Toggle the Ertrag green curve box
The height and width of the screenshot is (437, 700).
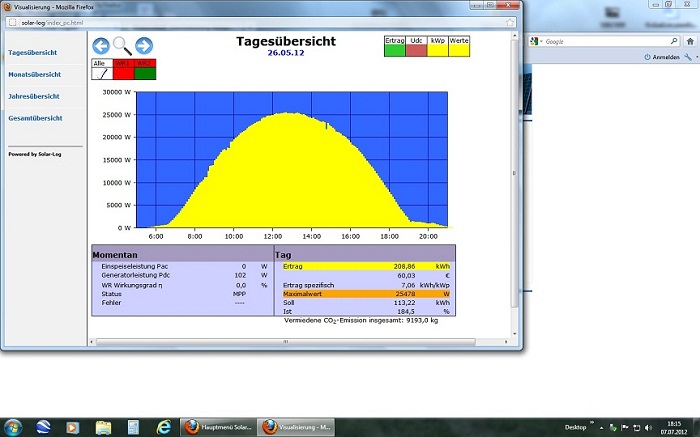click(395, 50)
